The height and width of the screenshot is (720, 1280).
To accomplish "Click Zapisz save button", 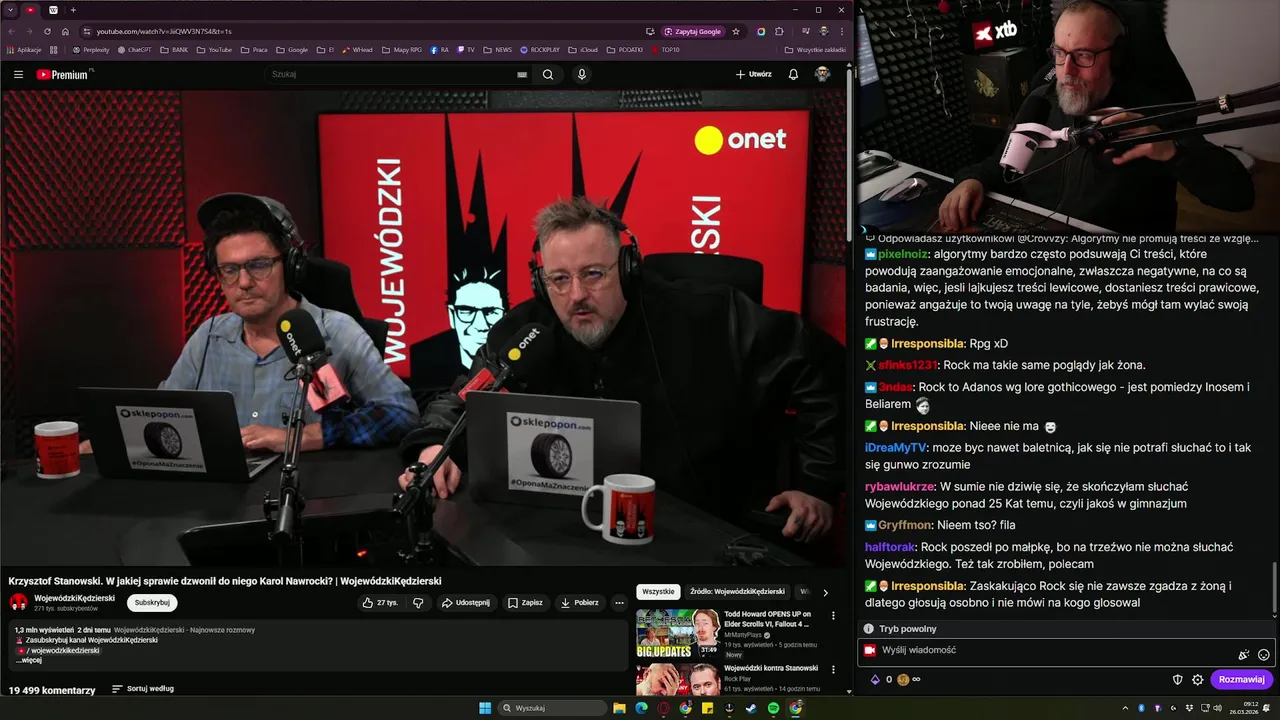I will pos(525,603).
